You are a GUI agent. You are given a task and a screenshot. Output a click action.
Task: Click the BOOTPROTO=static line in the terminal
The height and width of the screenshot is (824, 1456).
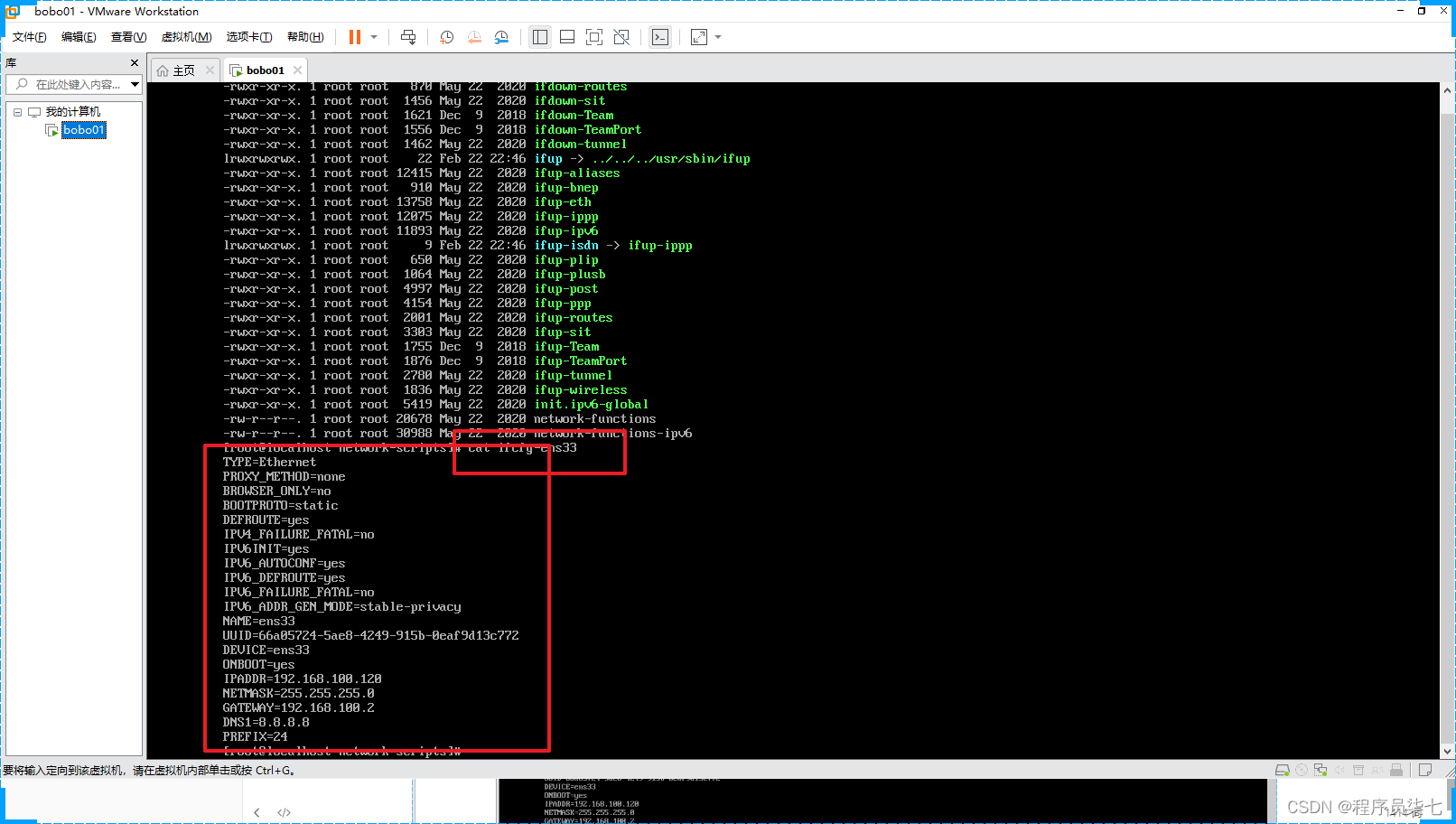280,506
